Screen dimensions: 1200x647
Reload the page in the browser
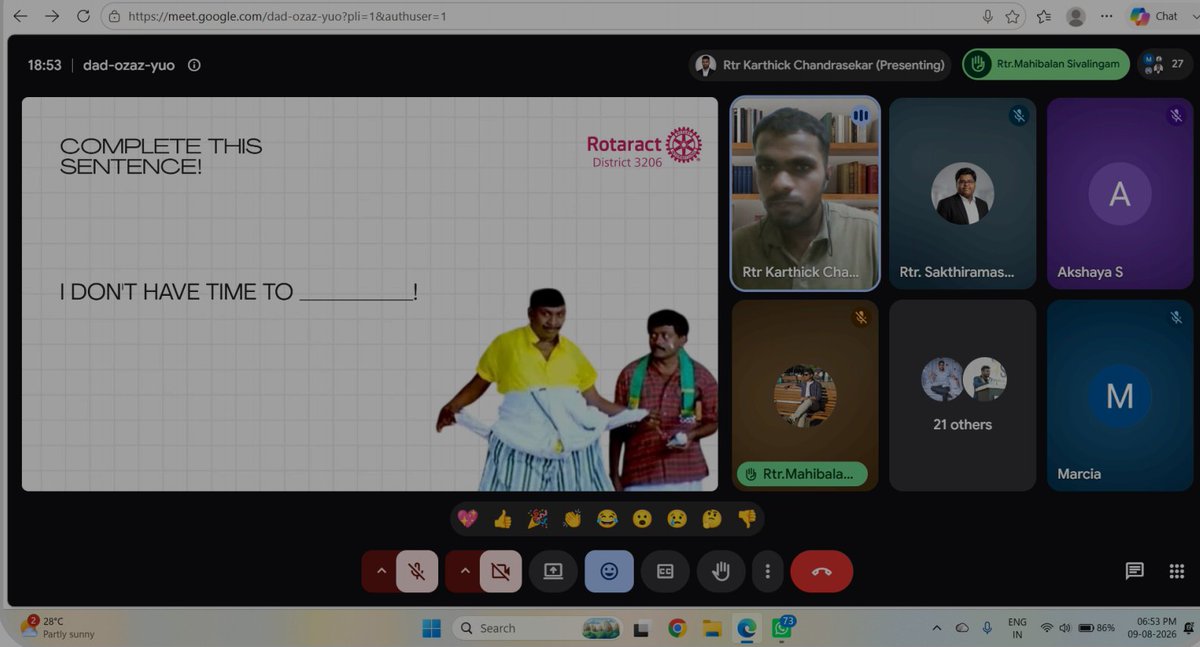[83, 16]
